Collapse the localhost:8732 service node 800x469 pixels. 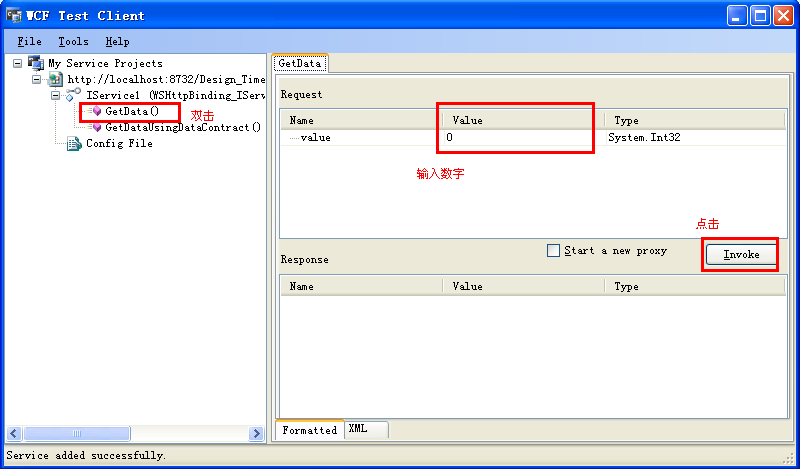click(x=37, y=79)
